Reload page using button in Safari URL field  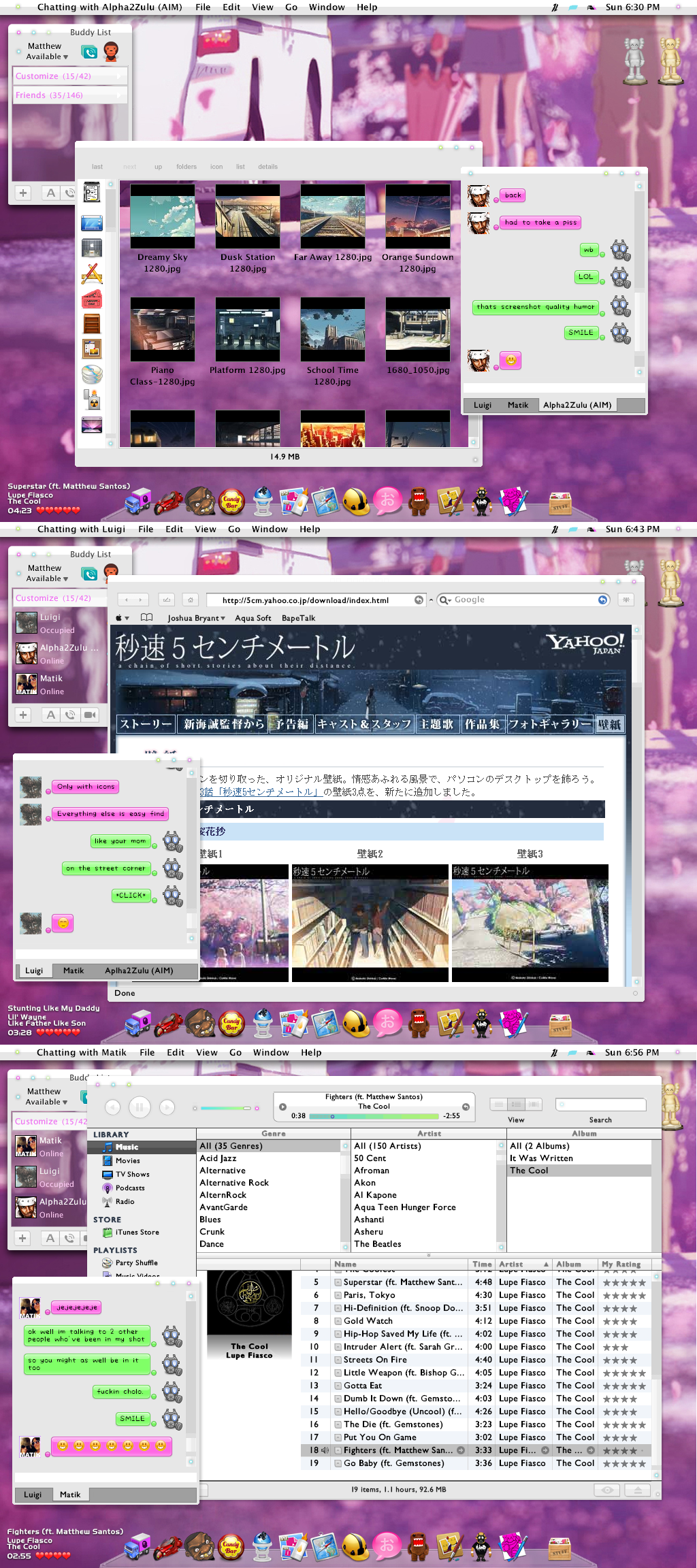point(419,600)
